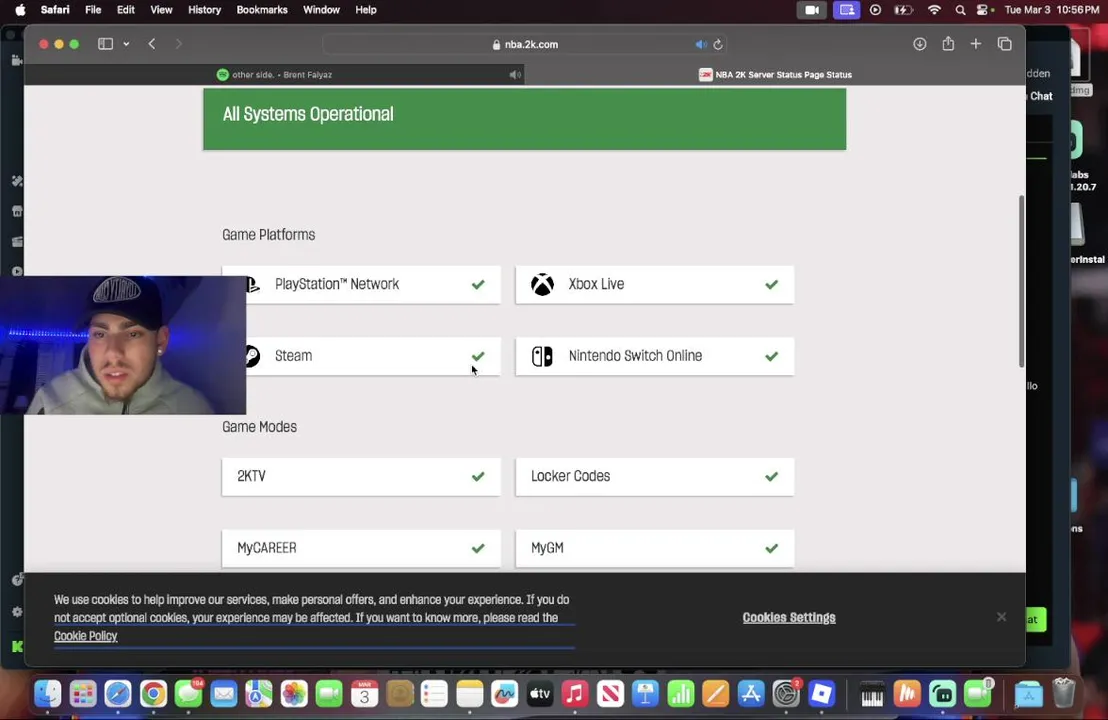Click the Safari sidebar toggle icon

click(105, 44)
